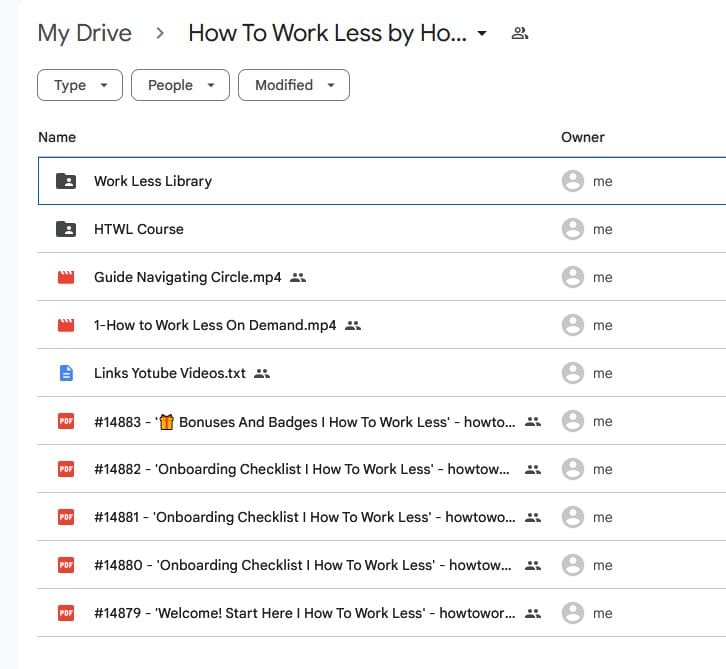Sort files by the Name column header

(x=57, y=137)
